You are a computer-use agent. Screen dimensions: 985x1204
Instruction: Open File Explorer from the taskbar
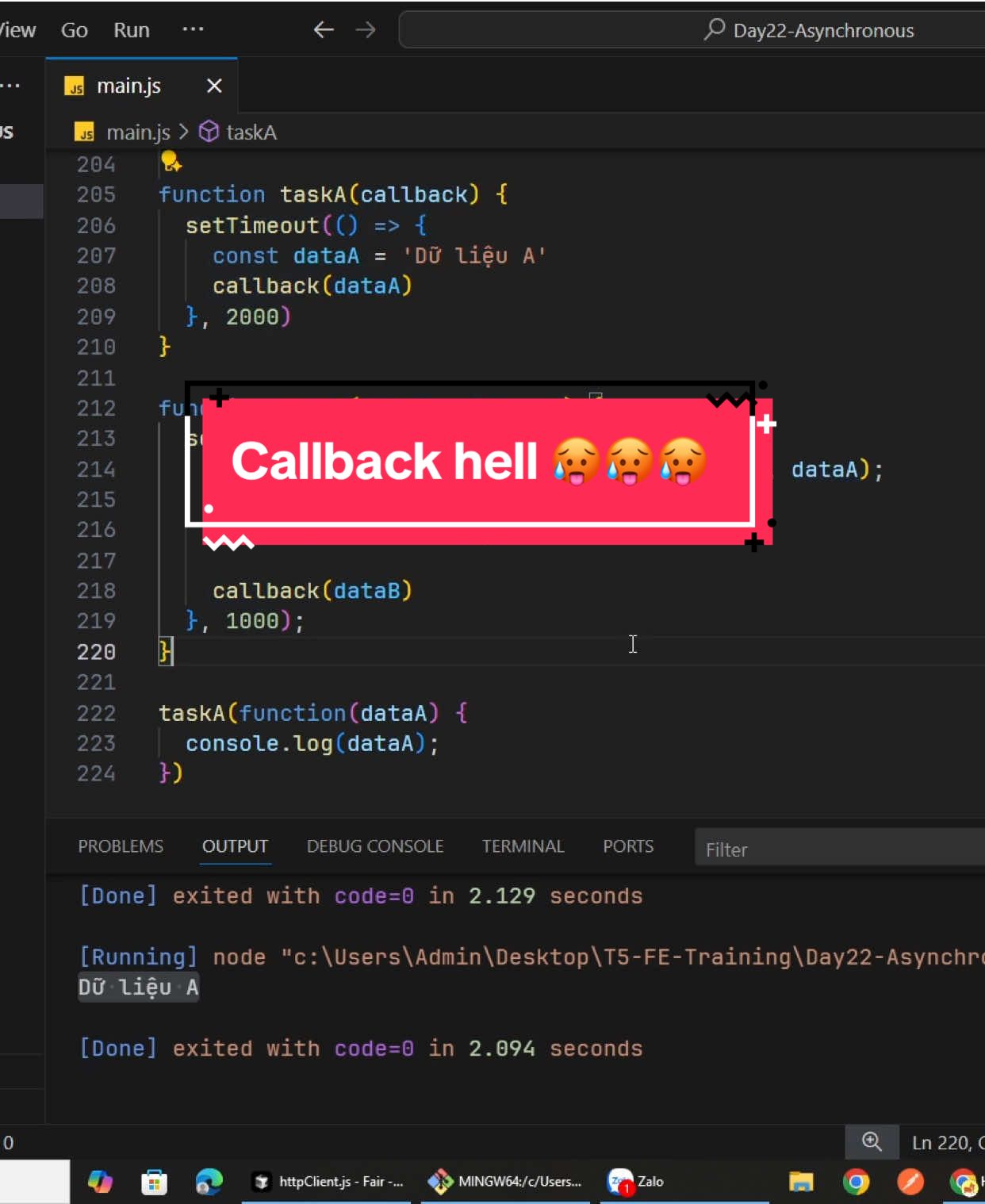pos(801,1182)
